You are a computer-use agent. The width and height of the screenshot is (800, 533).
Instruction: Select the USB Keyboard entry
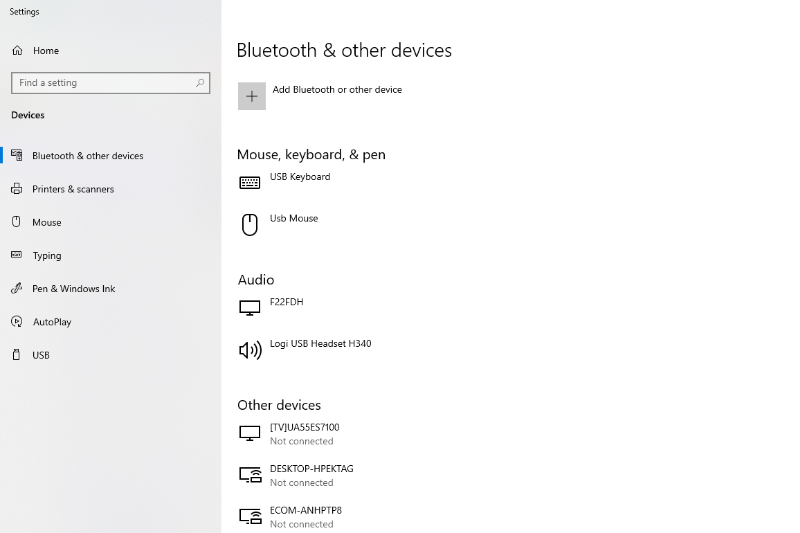pos(300,176)
